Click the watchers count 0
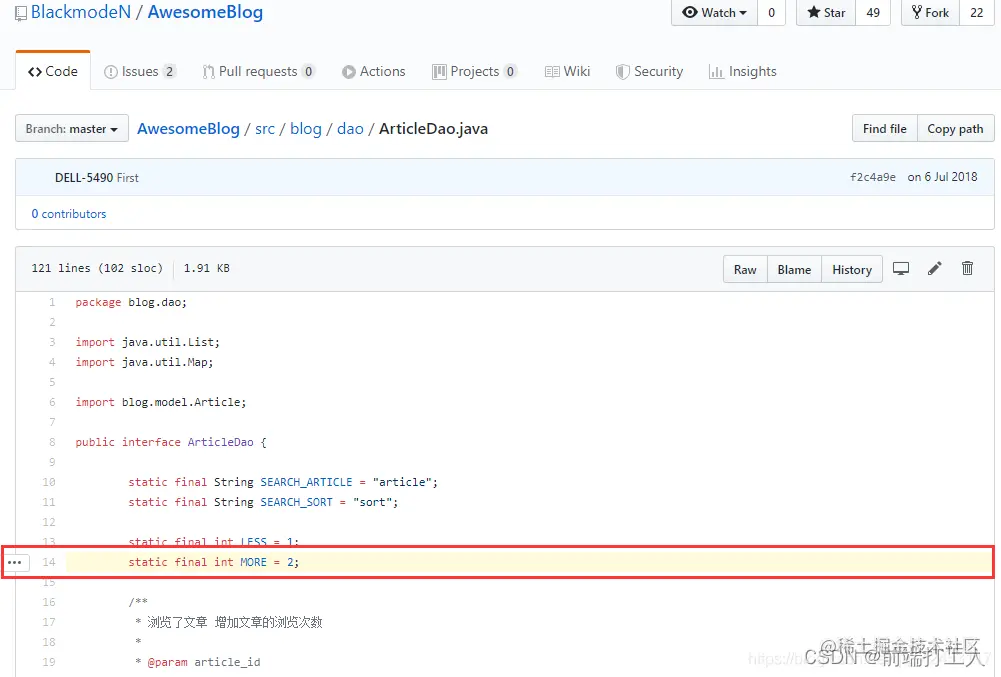This screenshot has width=1001, height=677. point(771,13)
